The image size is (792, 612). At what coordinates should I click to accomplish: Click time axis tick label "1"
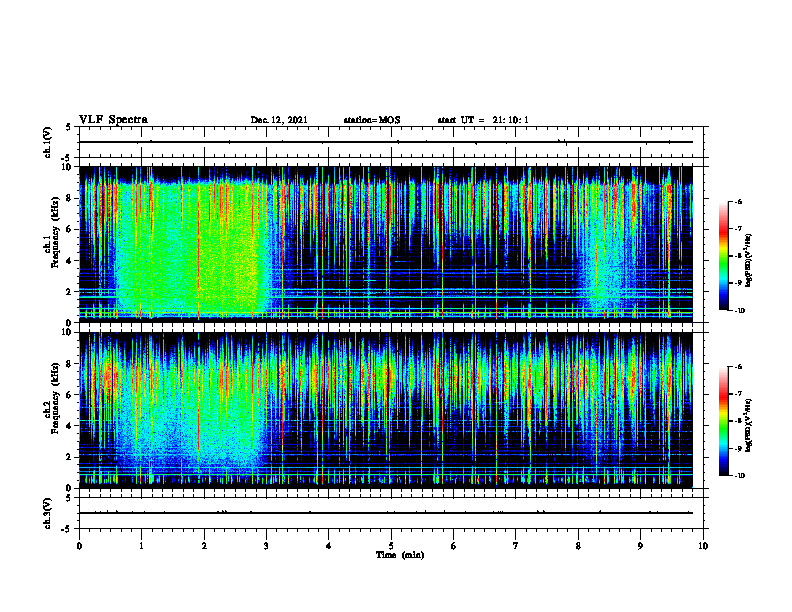(141, 546)
